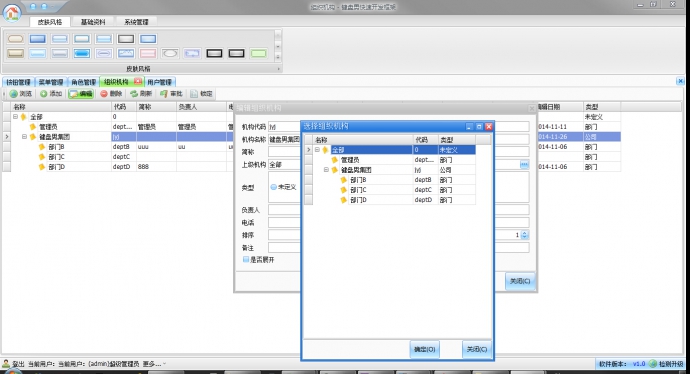The height and width of the screenshot is (374, 690).
Task: Expand the skin gallery dropdown arrow
Action: tap(278, 57)
